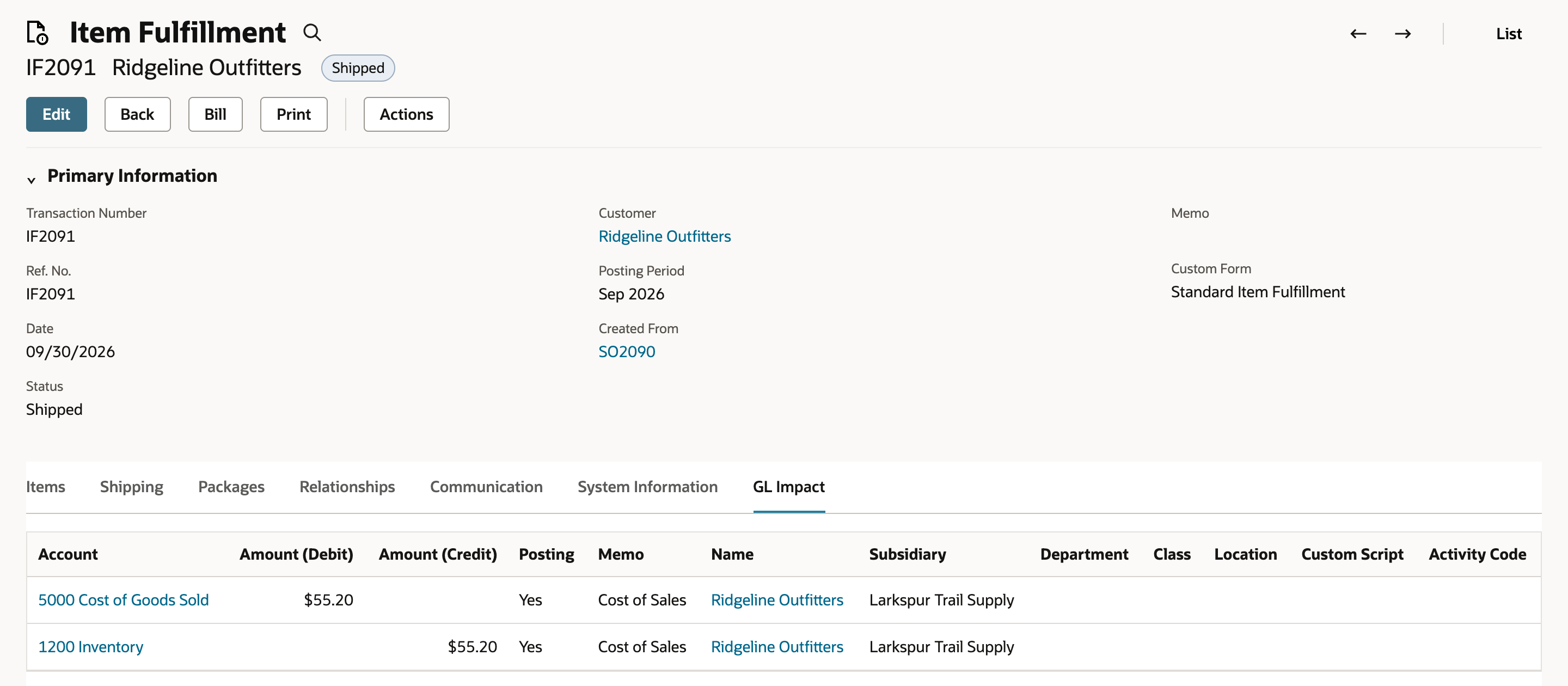Screen dimensions: 1568x686
Task: Select the Standard Item Fulfillment form value
Action: [1258, 292]
